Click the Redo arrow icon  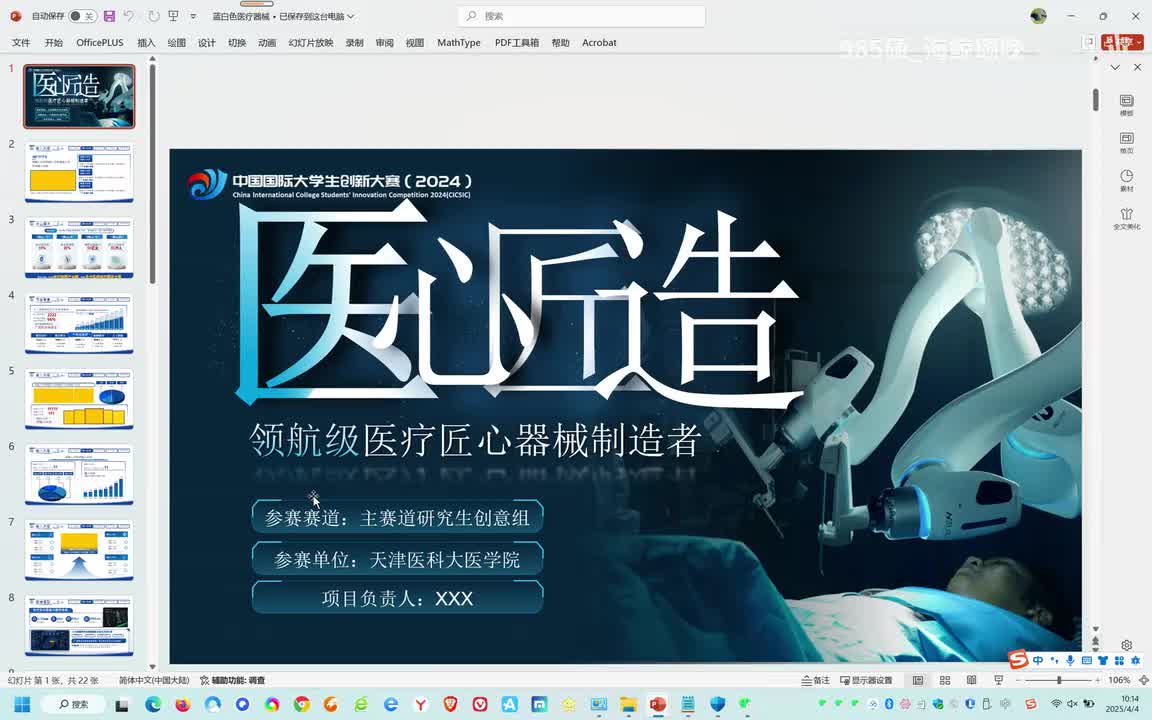tap(154, 16)
